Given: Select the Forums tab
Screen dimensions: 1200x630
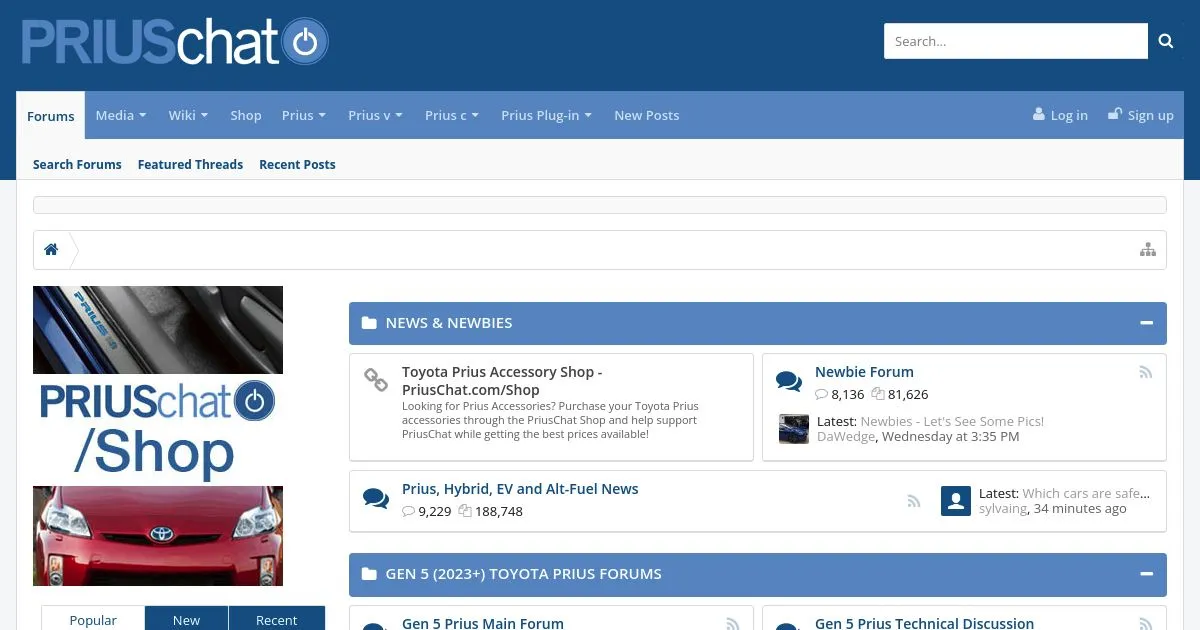Looking at the screenshot, I should pyautogui.click(x=51, y=116).
